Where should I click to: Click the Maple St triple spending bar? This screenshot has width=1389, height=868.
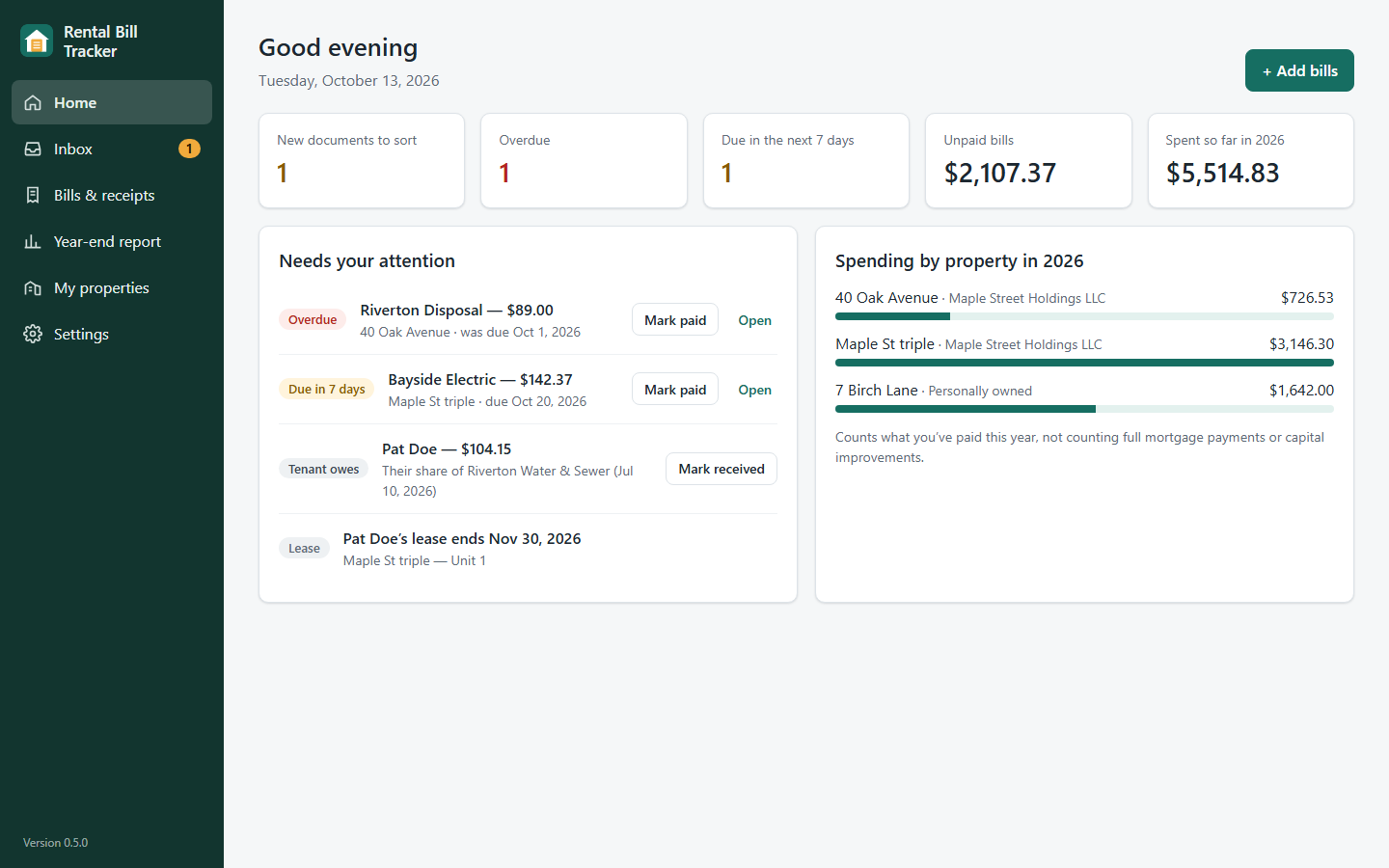1084,363
